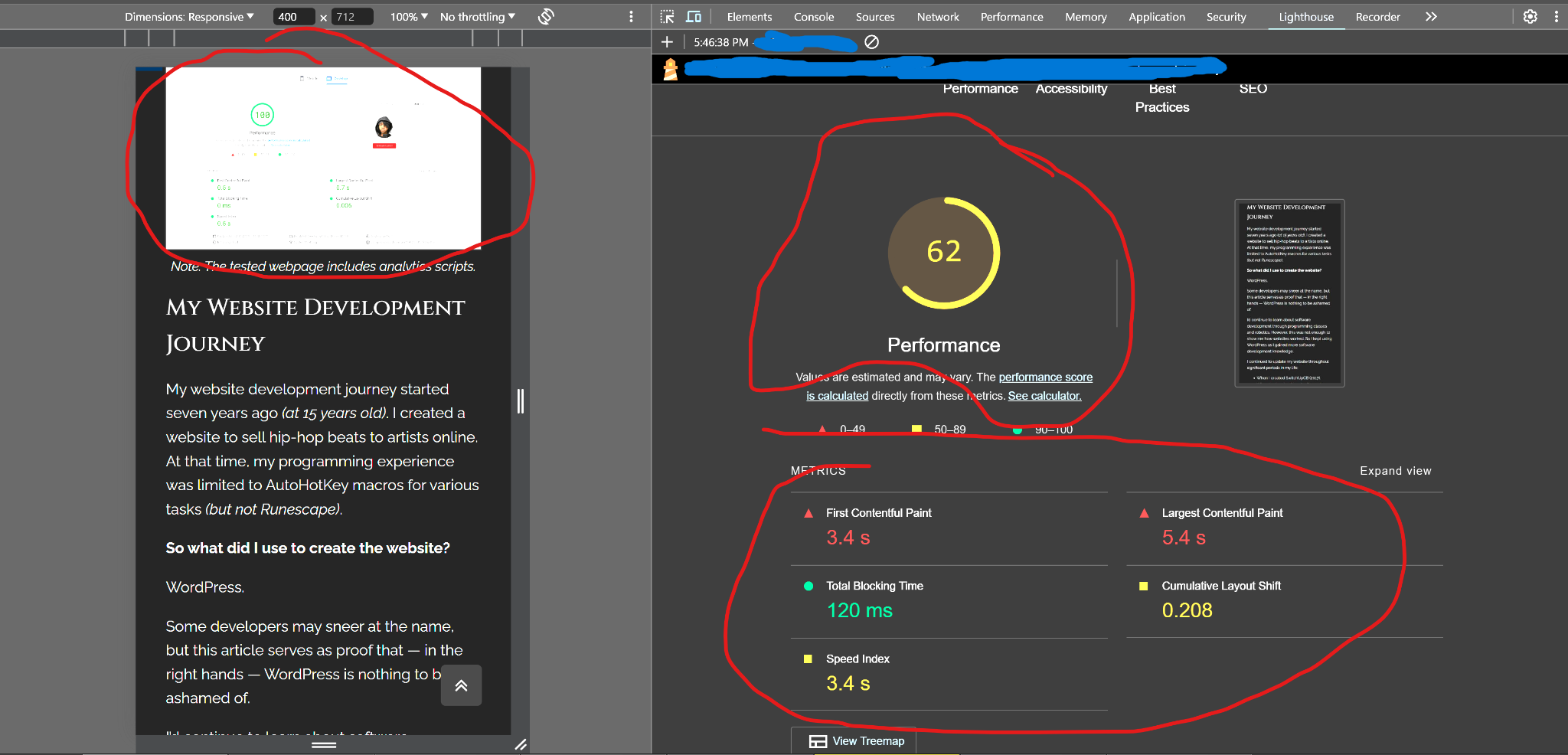This screenshot has width=1568, height=755.
Task: Click the viewport width input field
Action: click(x=293, y=17)
